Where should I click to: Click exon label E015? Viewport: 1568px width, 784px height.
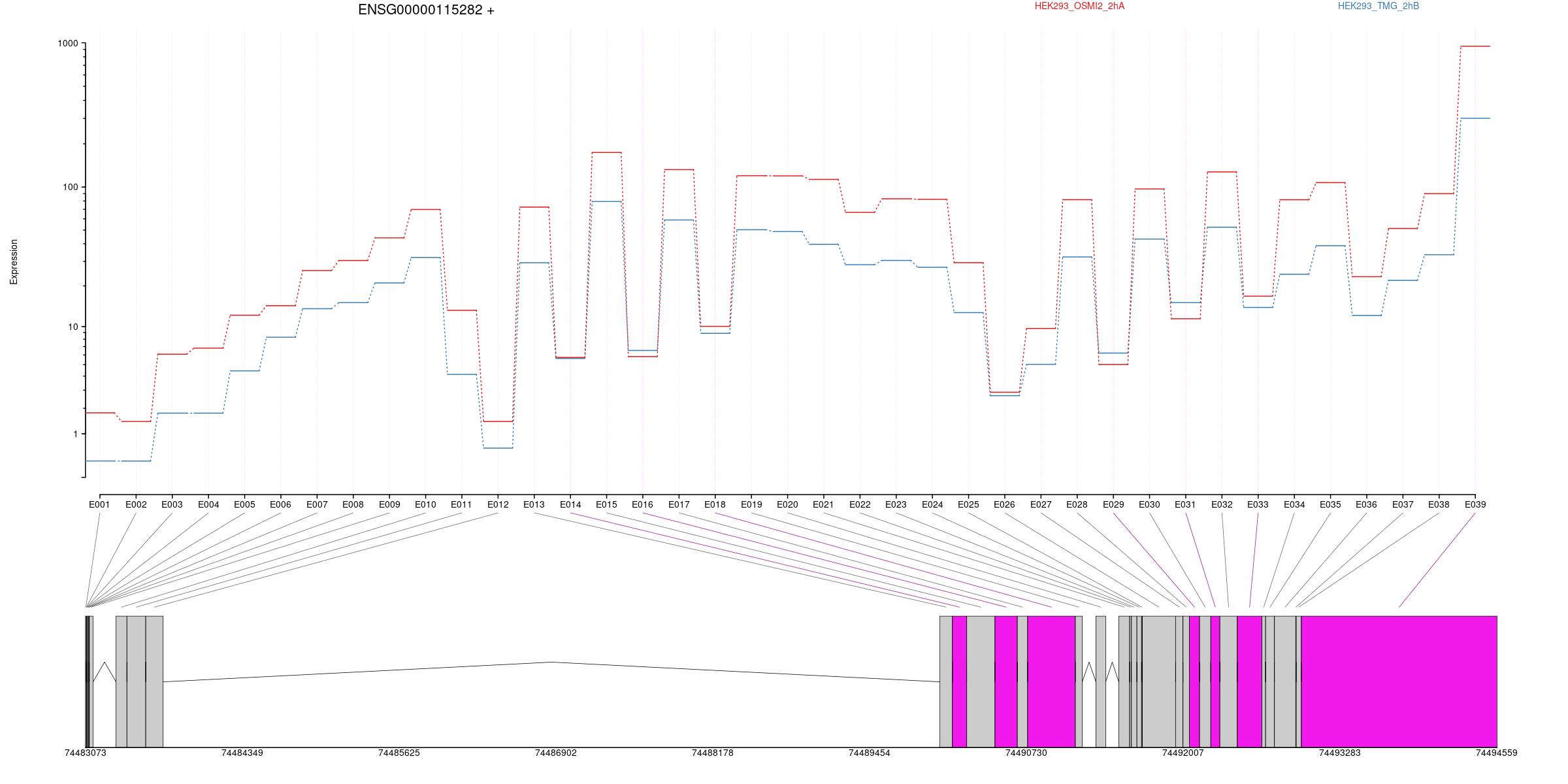(606, 504)
